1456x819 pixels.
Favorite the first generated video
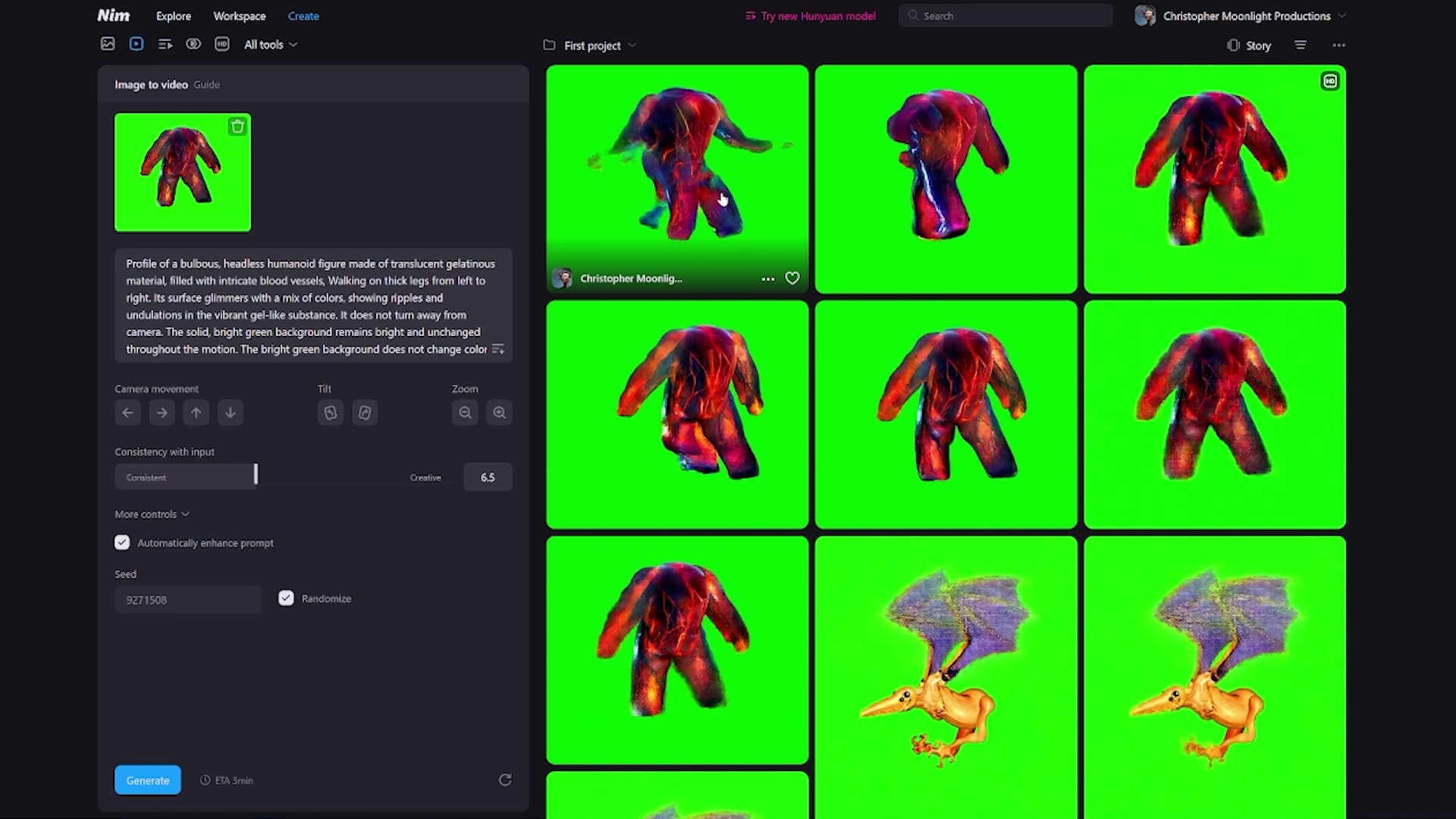(792, 278)
